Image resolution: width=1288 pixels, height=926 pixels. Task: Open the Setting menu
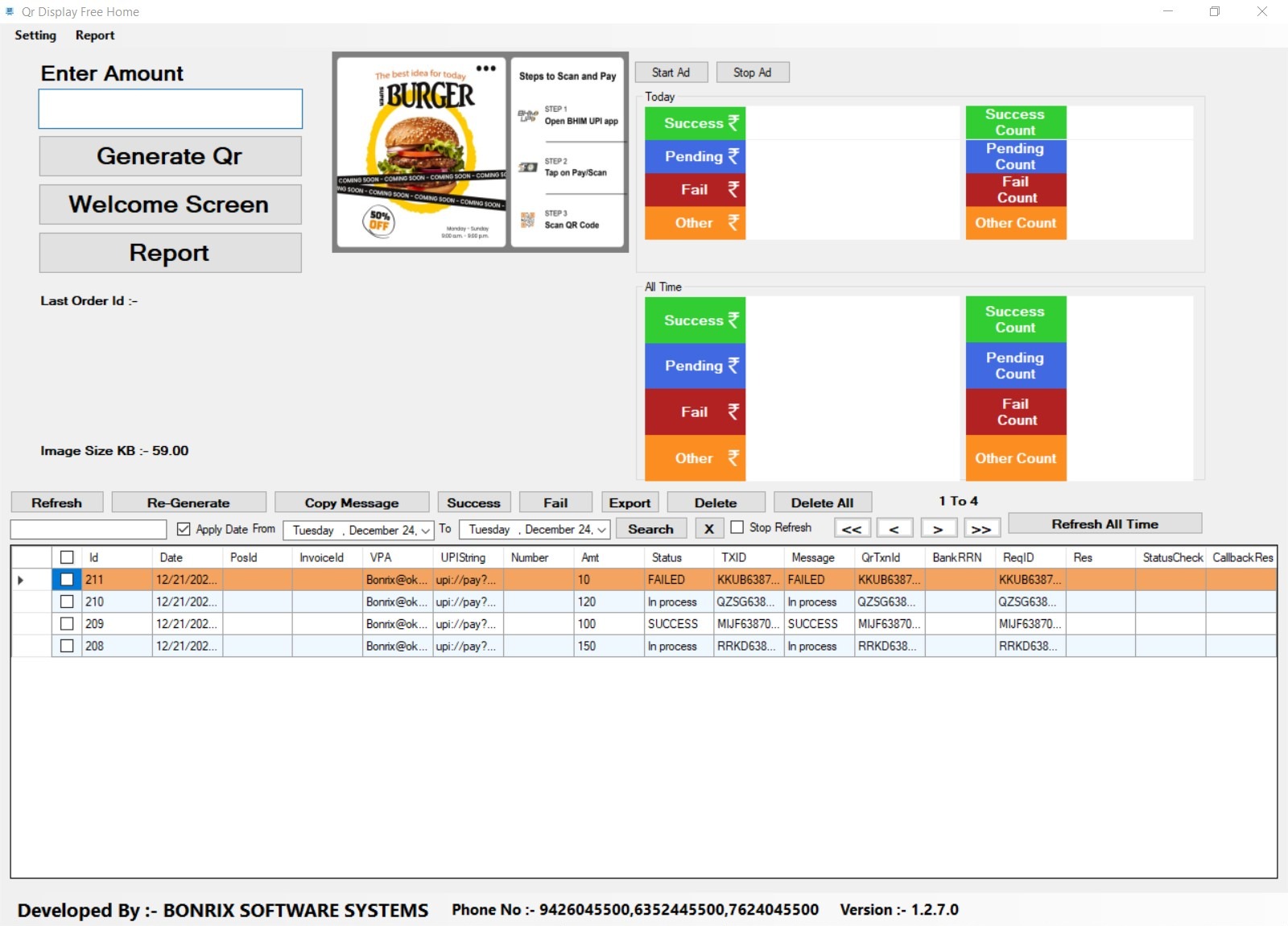coord(35,35)
